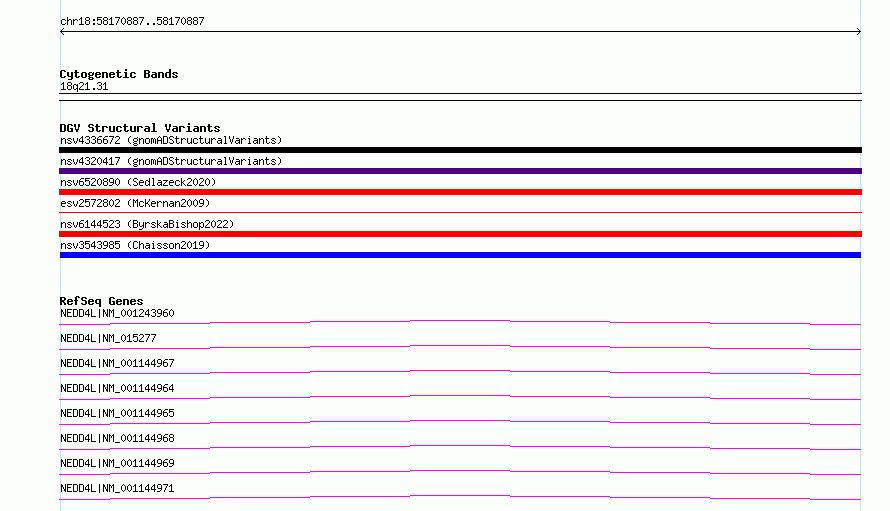Click the Cytogenetic Bands track title
The width and height of the screenshot is (890, 511).
click(x=119, y=74)
